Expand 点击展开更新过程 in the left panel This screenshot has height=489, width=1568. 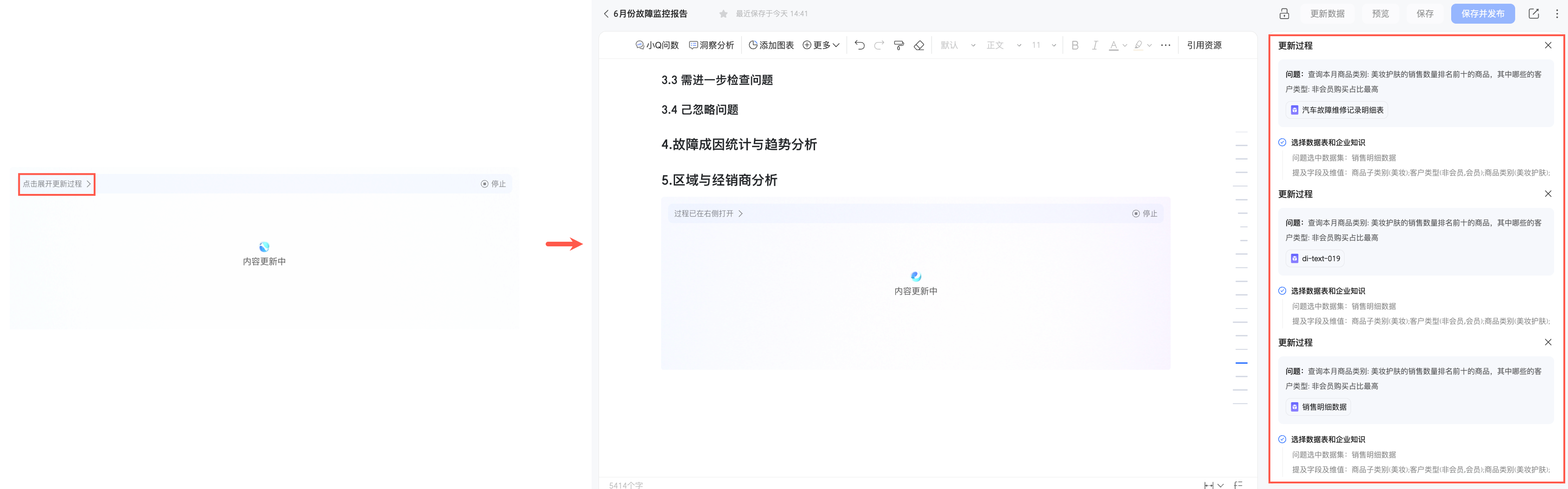point(57,184)
